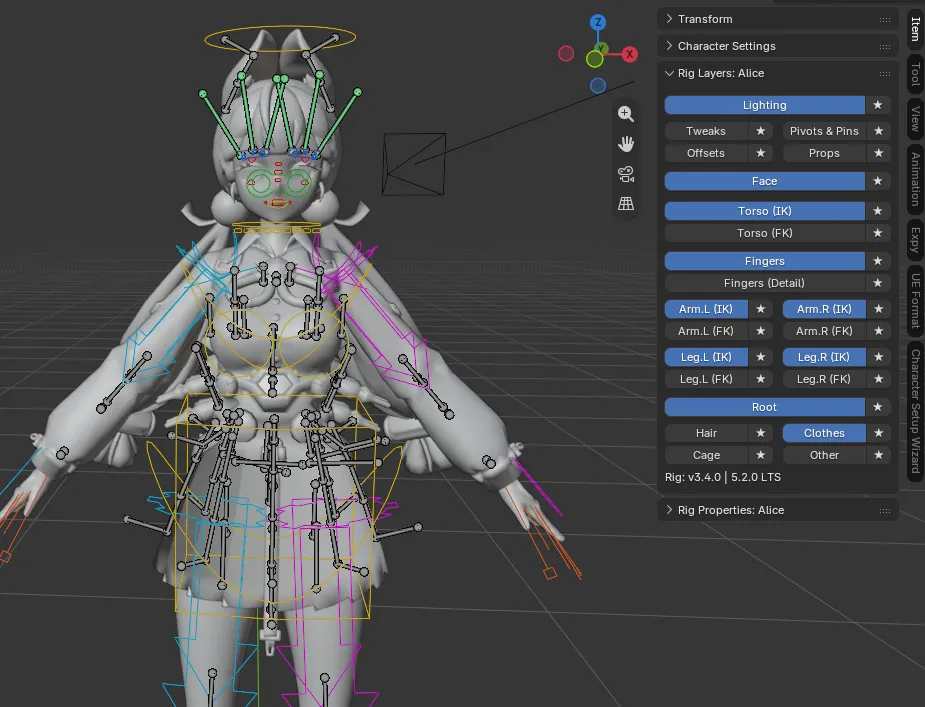Star the Offsets rig layer

(760, 153)
